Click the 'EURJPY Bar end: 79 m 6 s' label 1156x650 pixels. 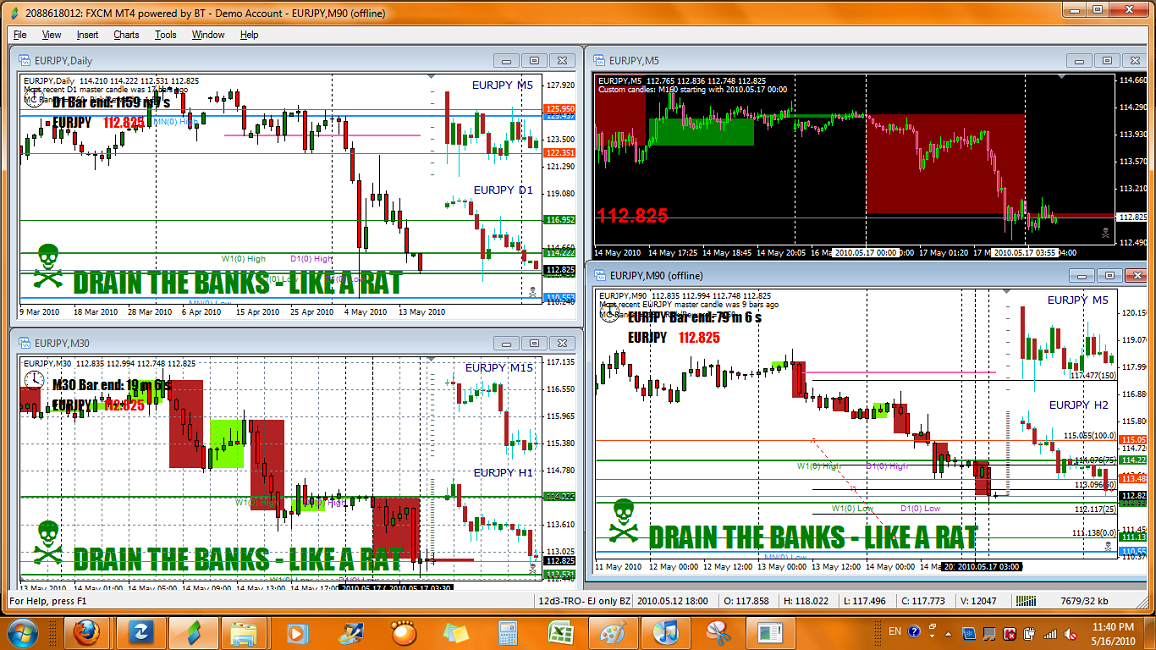[694, 318]
